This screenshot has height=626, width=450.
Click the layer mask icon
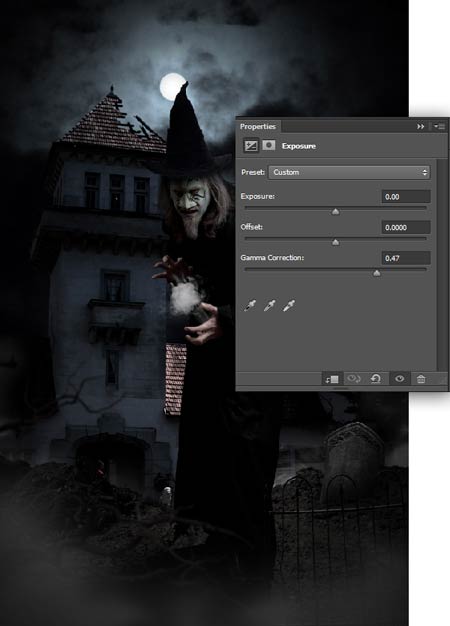click(269, 145)
